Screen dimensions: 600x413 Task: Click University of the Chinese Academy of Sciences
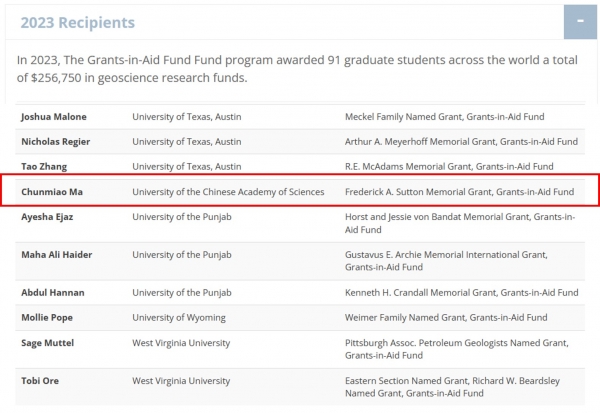tap(228, 192)
